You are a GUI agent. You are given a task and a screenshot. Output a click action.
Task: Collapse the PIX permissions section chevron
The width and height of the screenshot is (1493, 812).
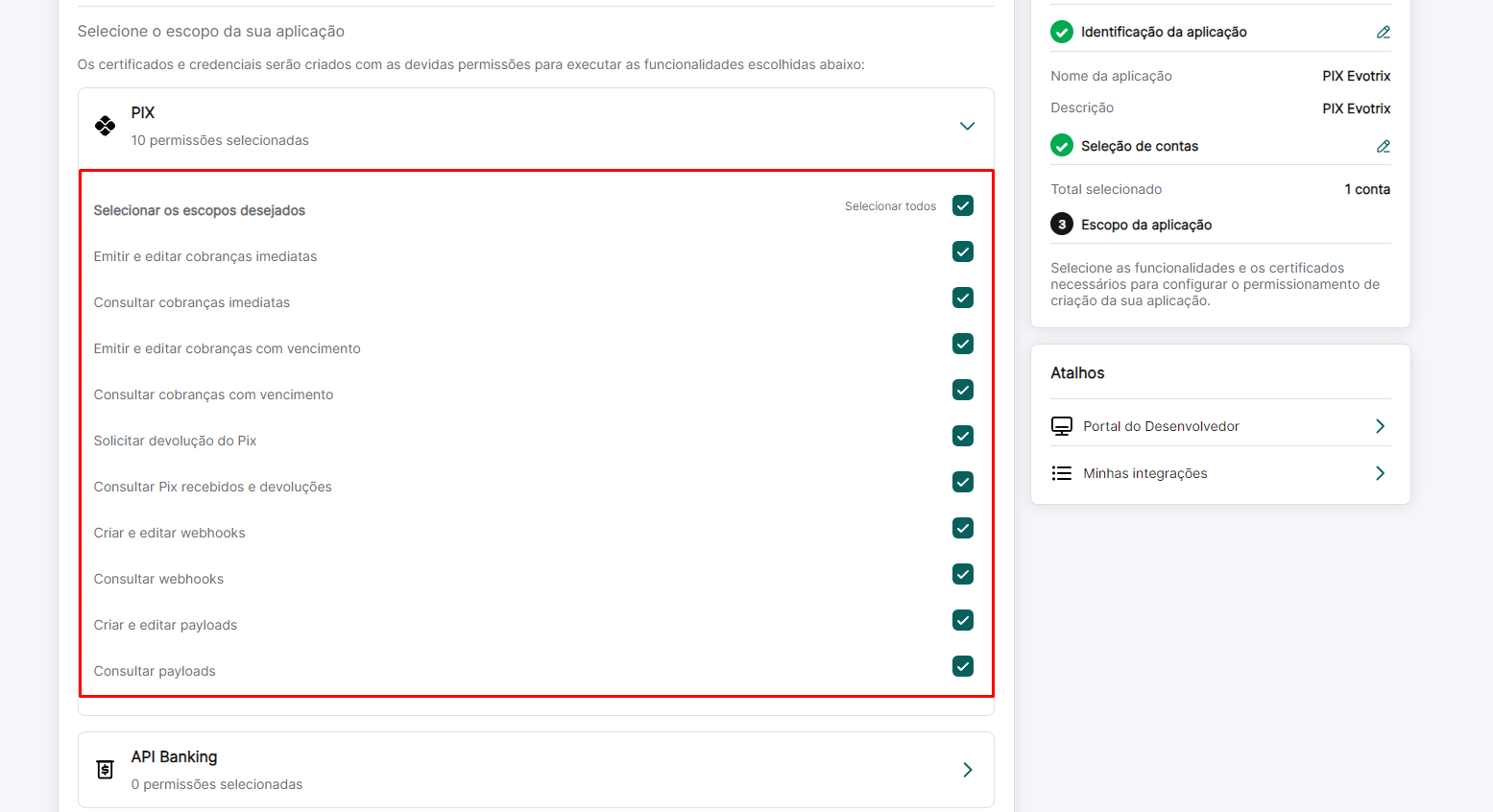(967, 127)
